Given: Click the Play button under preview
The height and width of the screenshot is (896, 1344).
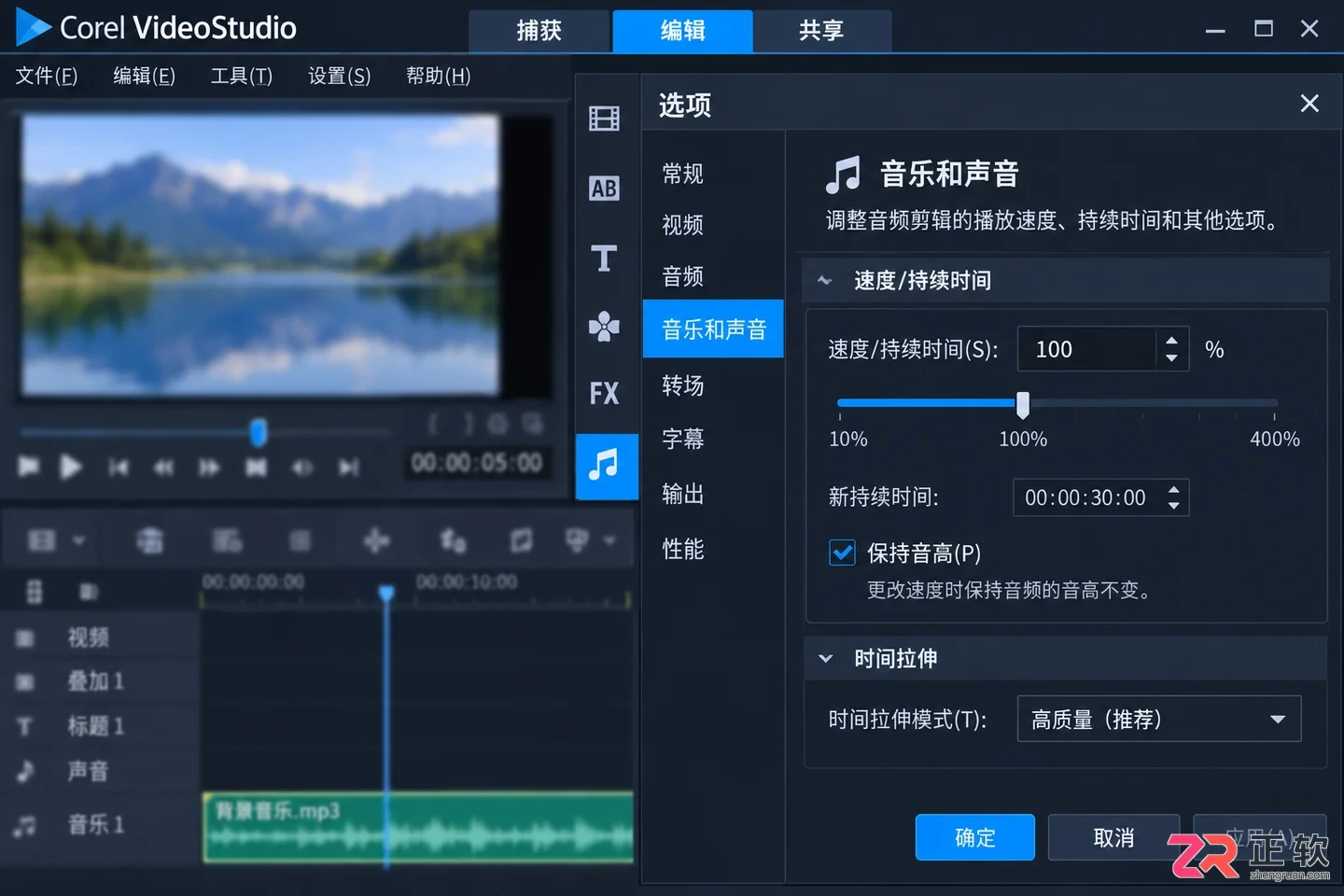Looking at the screenshot, I should (71, 467).
